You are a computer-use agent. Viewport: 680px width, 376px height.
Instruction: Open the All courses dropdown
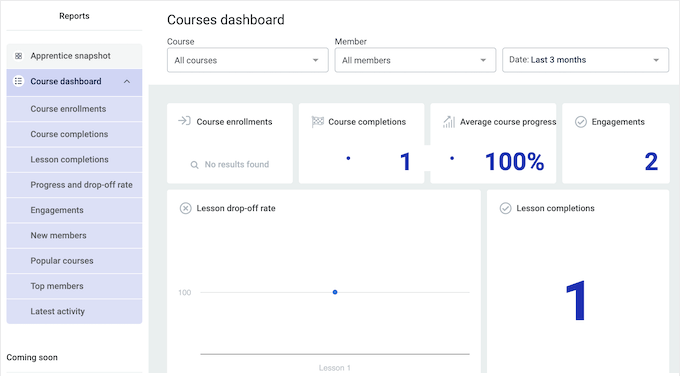(248, 60)
